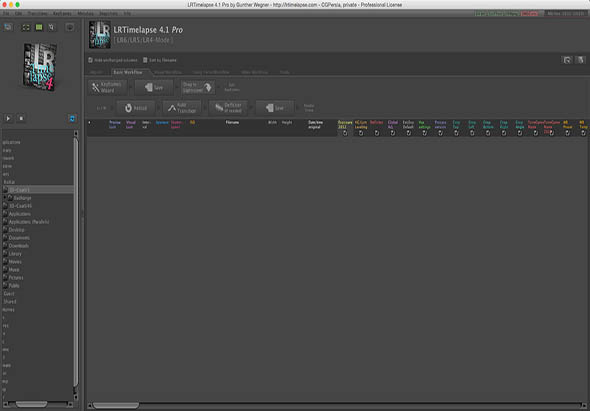Open the Edit menu
The width and height of the screenshot is (590, 411).
18,14
